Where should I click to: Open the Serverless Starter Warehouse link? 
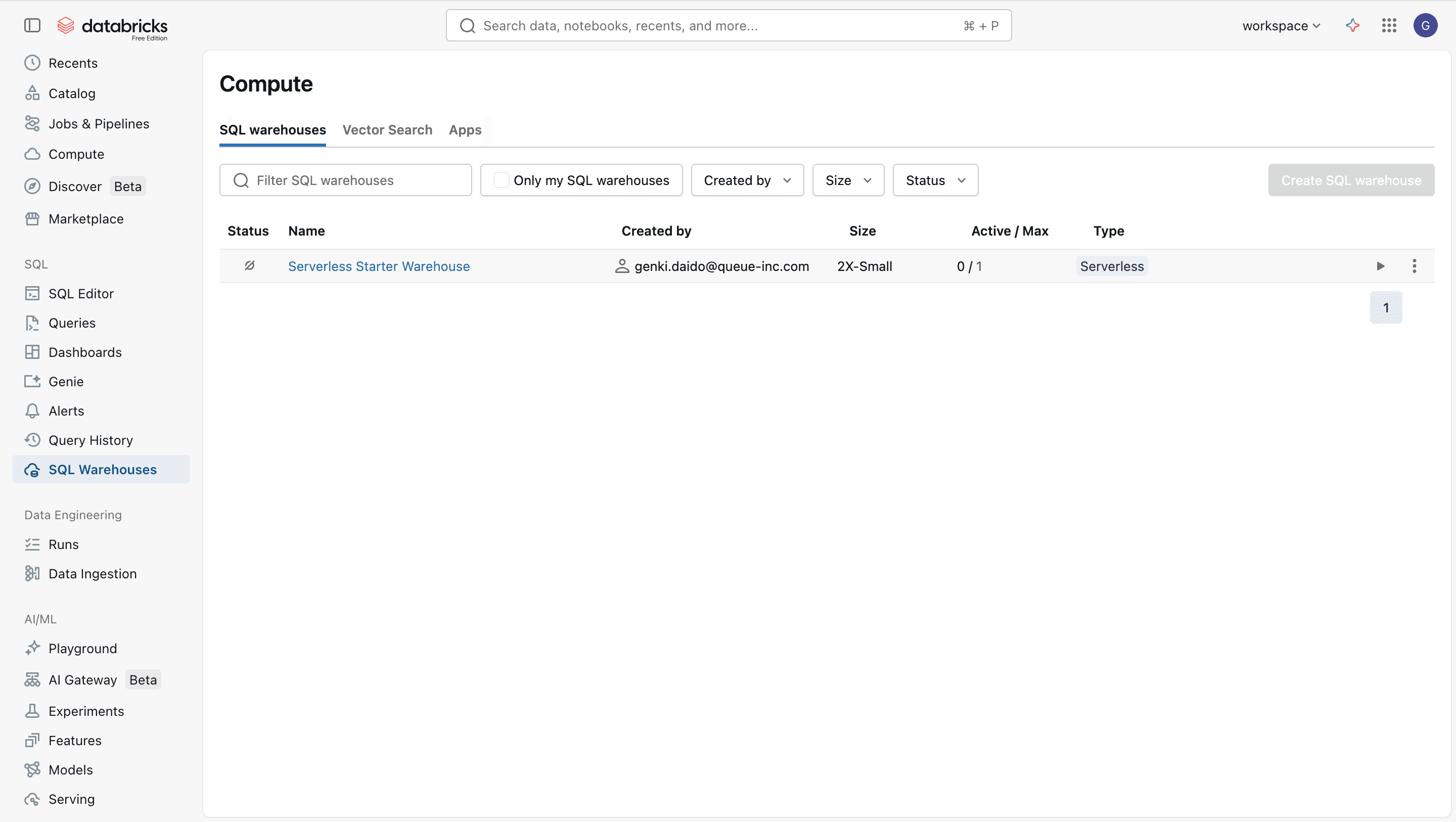[x=379, y=266]
